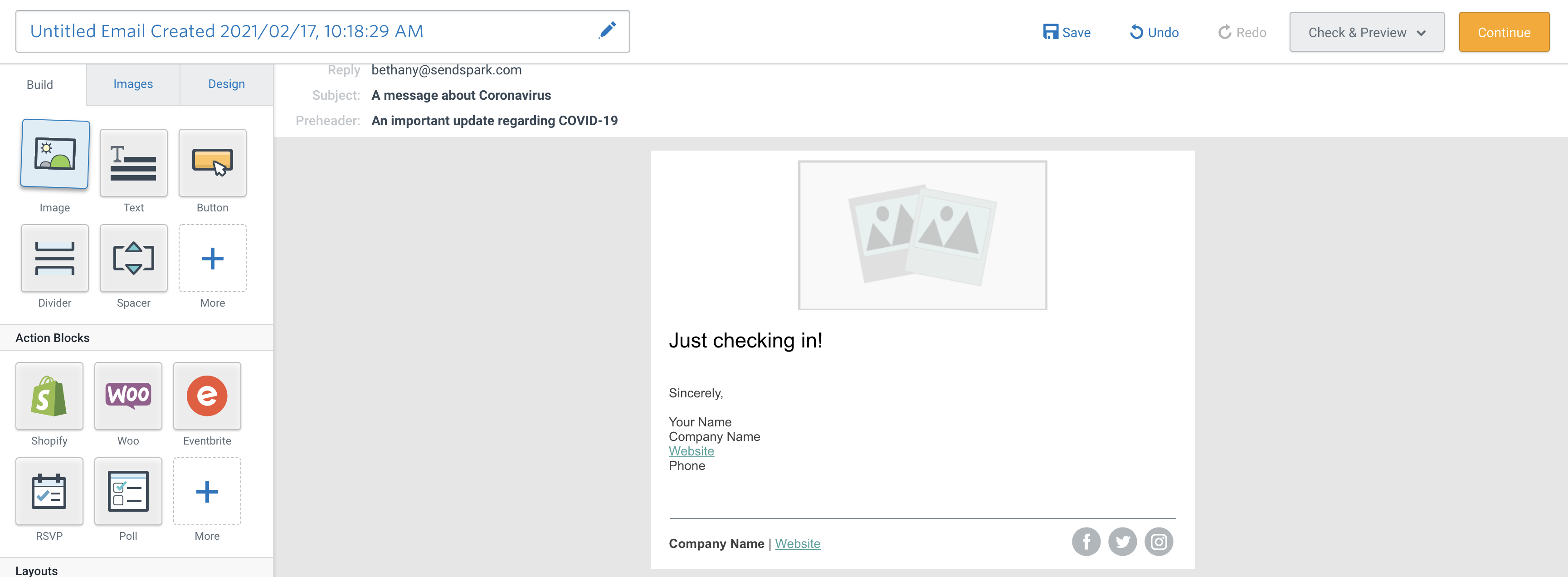Edit the email name field

322,31
